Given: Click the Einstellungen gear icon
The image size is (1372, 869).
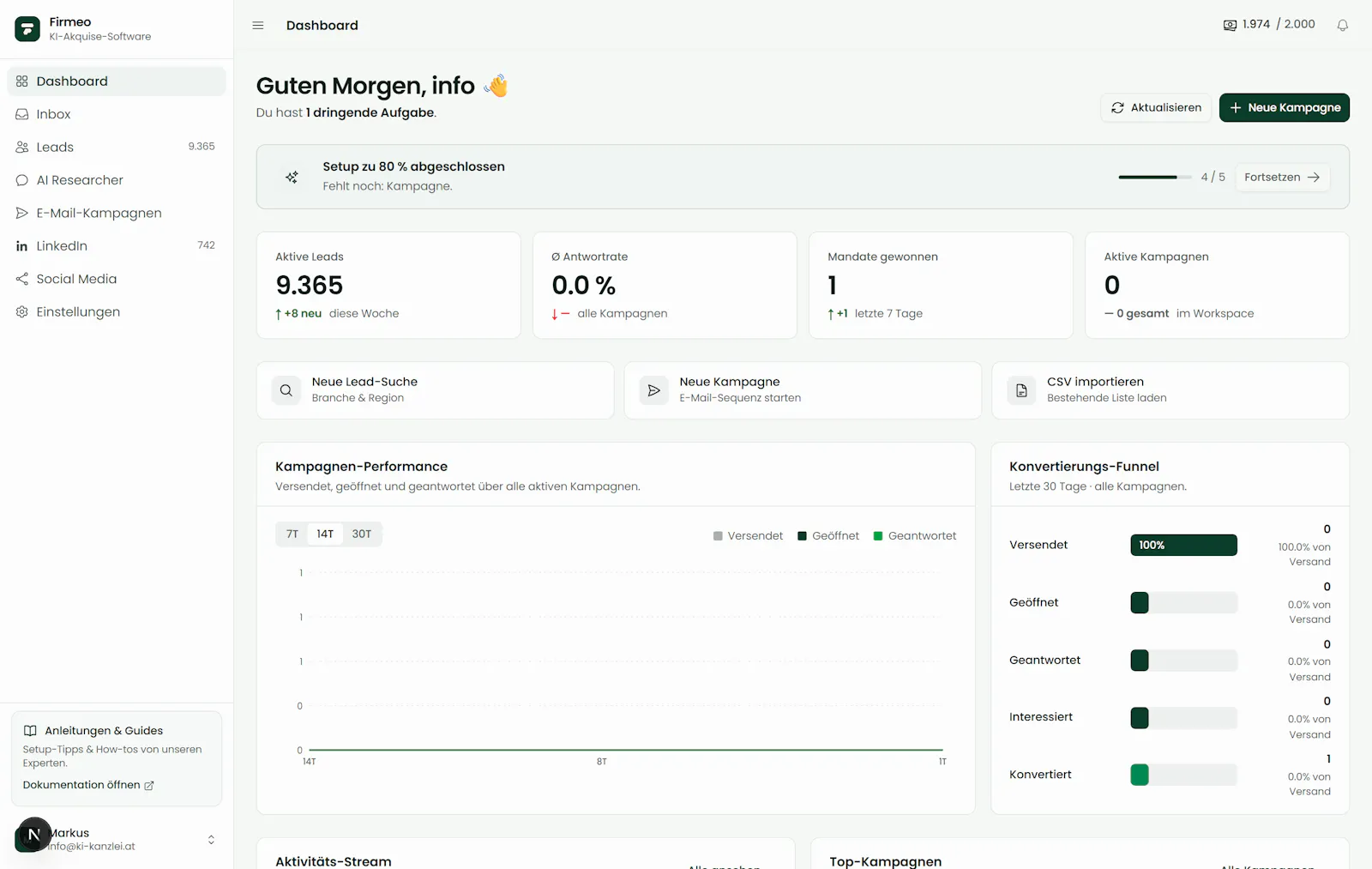Looking at the screenshot, I should (22, 311).
